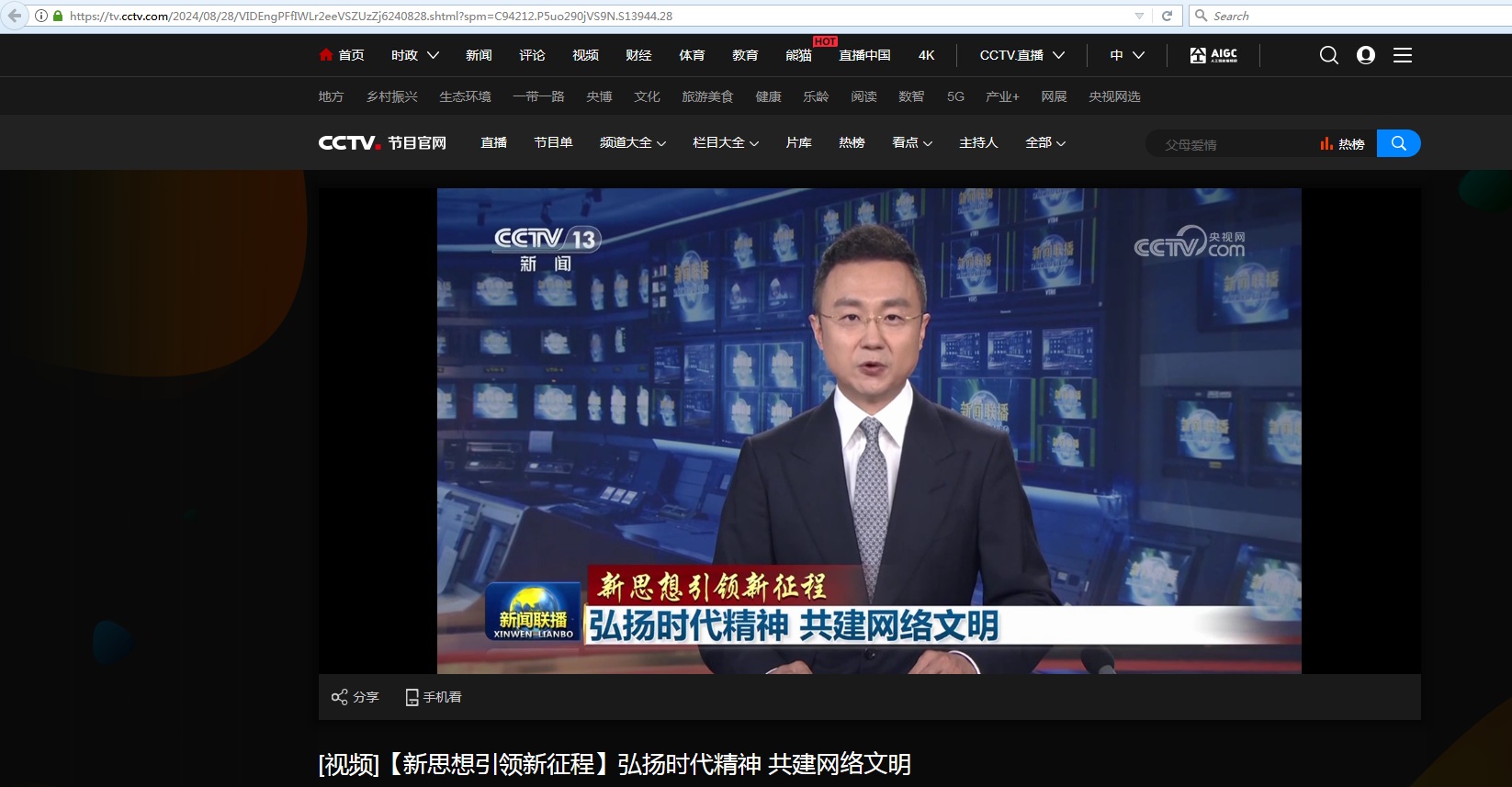The image size is (1512, 787).
Task: Expand the 栏目大全 dropdown
Action: 726,142
